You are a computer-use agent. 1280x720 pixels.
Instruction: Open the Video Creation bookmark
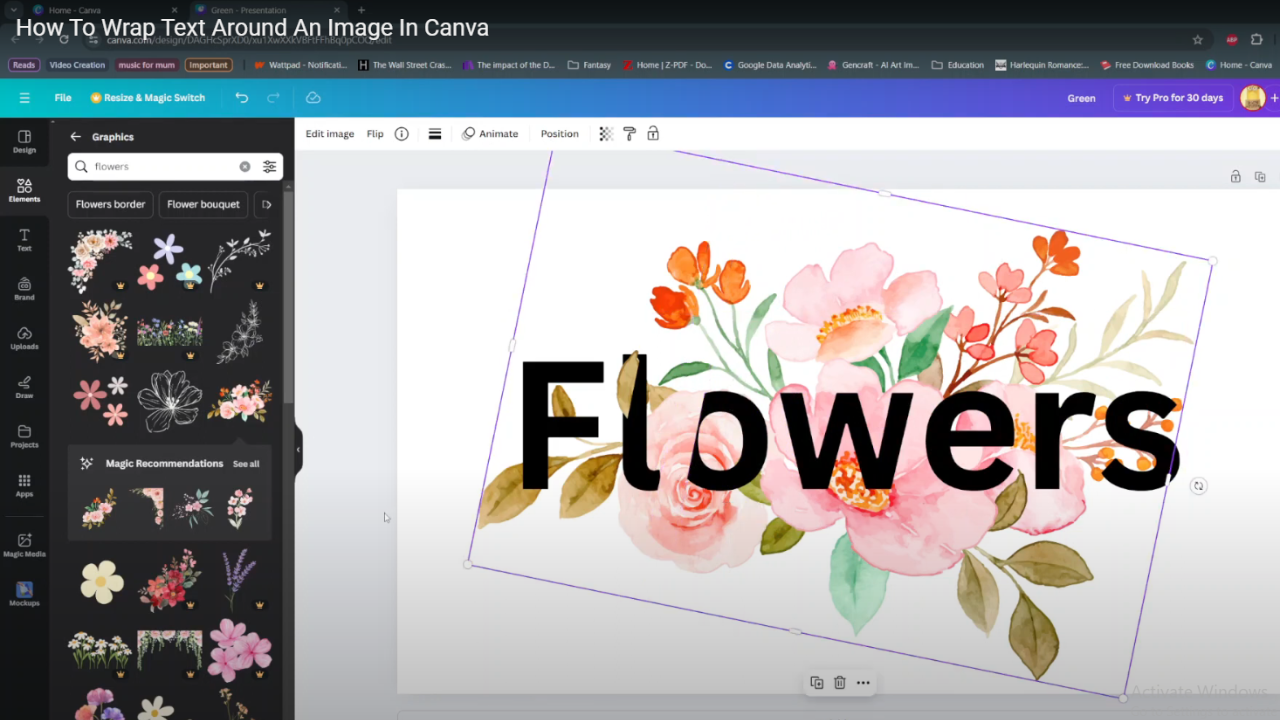[77, 65]
